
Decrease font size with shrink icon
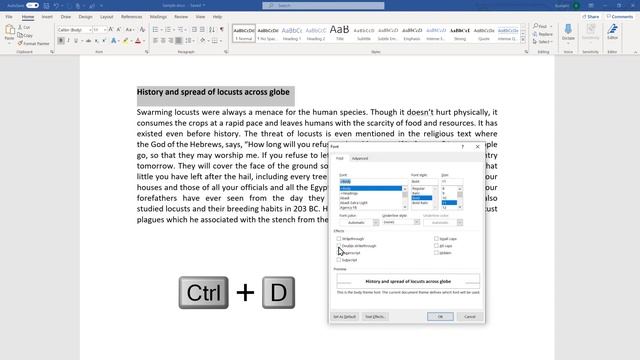119,30
